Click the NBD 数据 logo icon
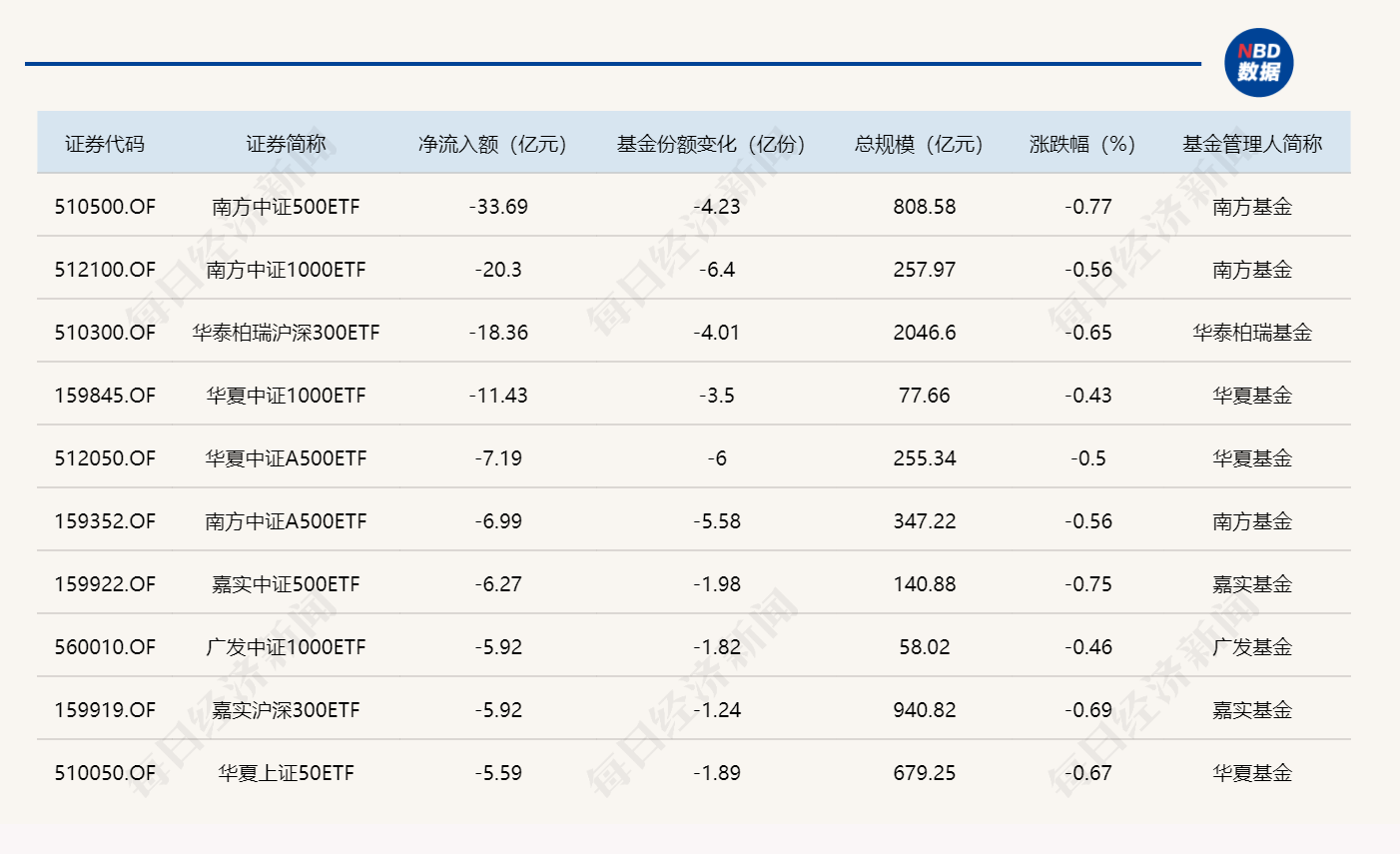Screen dimensions: 1400x854 pyautogui.click(x=1259, y=62)
